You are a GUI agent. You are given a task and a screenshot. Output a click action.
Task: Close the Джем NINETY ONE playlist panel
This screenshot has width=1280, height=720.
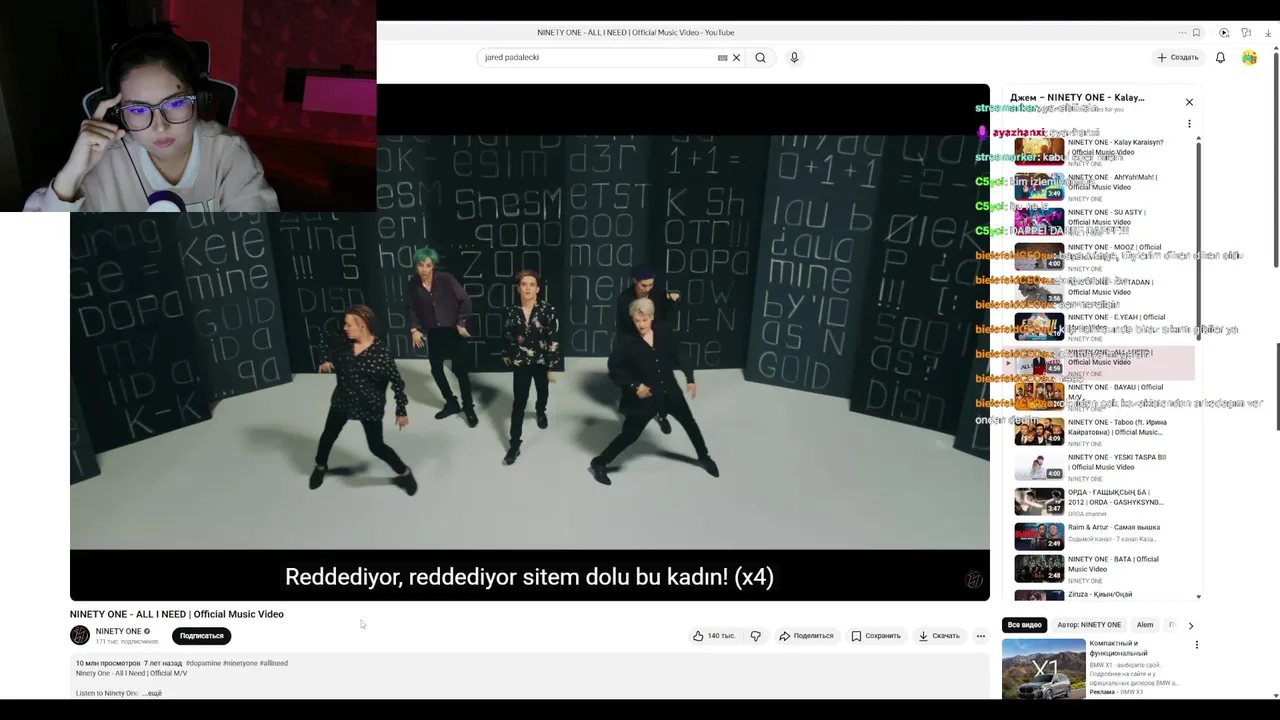coord(1189,102)
